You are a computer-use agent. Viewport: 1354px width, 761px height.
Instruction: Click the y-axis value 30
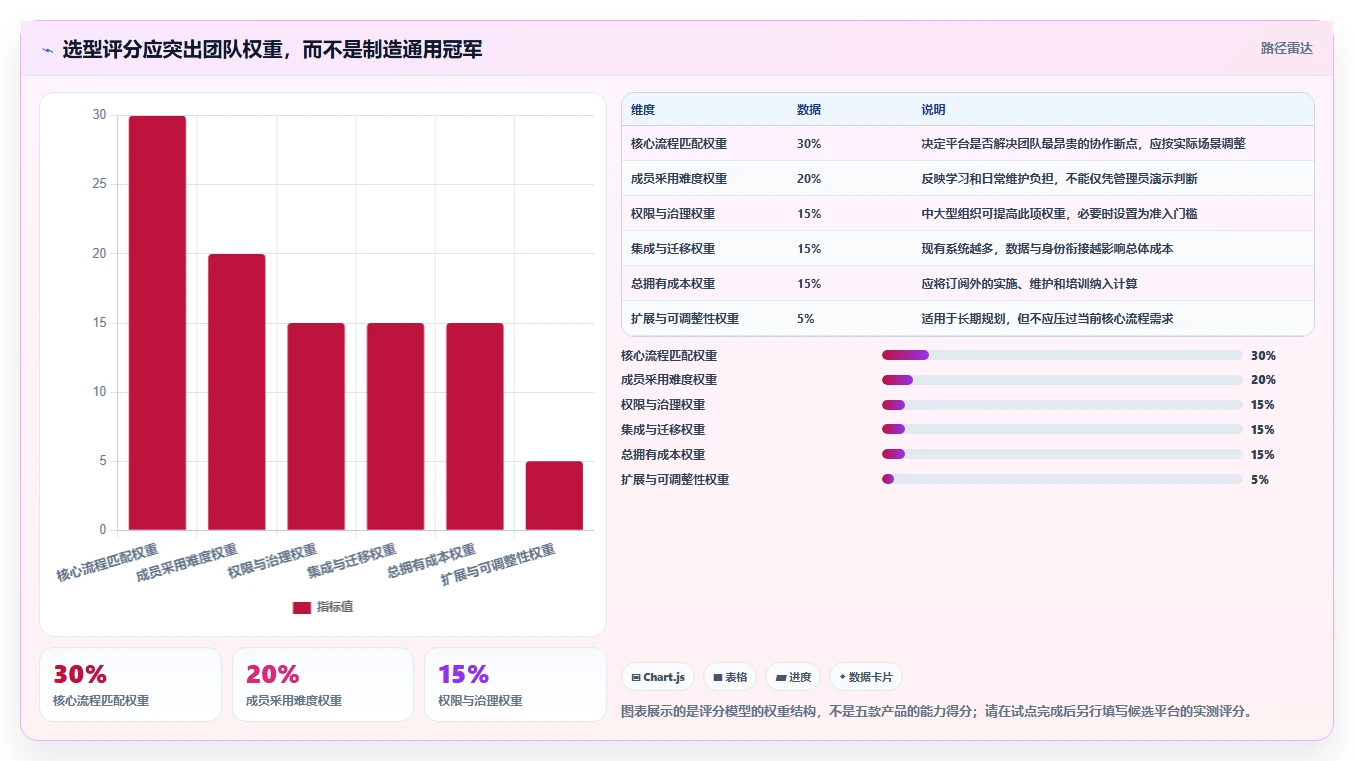tap(99, 115)
